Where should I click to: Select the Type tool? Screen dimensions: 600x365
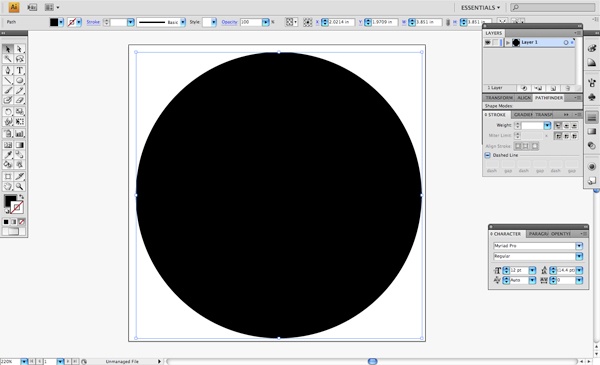(x=20, y=70)
